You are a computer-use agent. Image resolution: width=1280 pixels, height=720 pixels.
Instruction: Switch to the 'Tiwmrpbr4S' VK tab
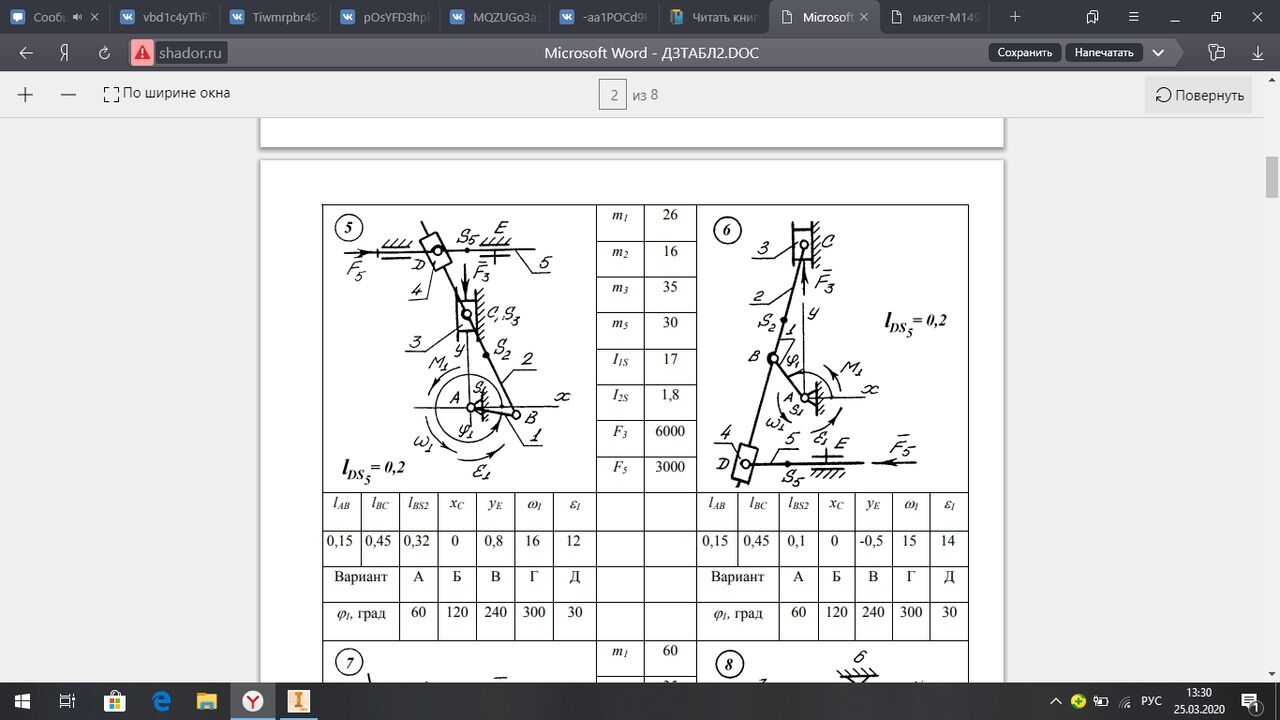coord(273,17)
